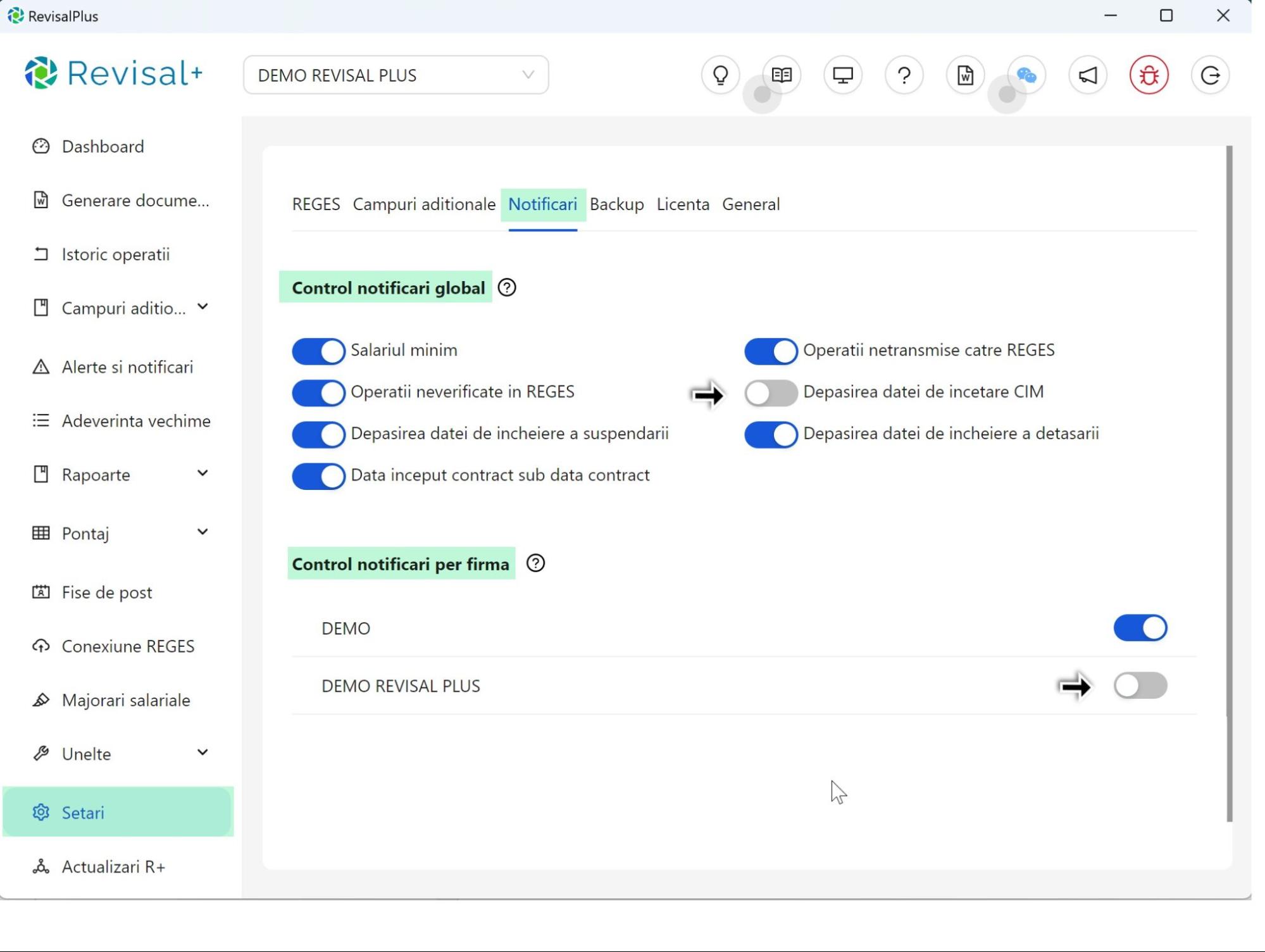Report a bug with the red bug icon
The image size is (1265, 952).
click(x=1149, y=75)
